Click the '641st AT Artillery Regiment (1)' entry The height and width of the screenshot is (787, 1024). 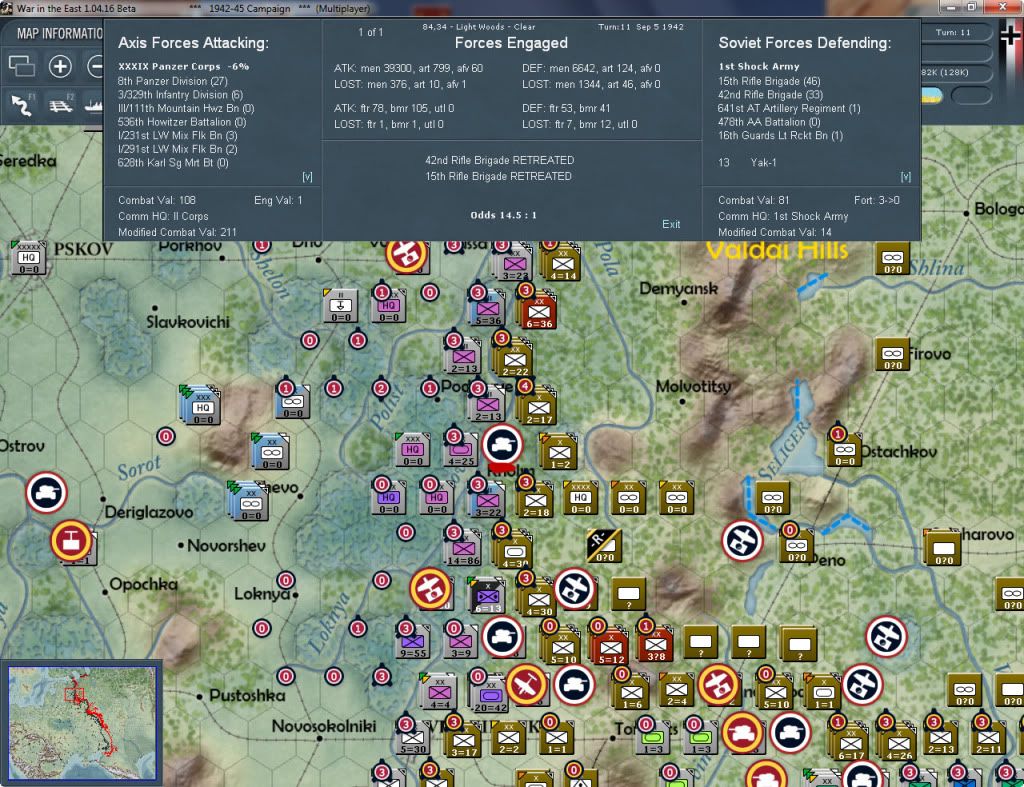[x=789, y=108]
